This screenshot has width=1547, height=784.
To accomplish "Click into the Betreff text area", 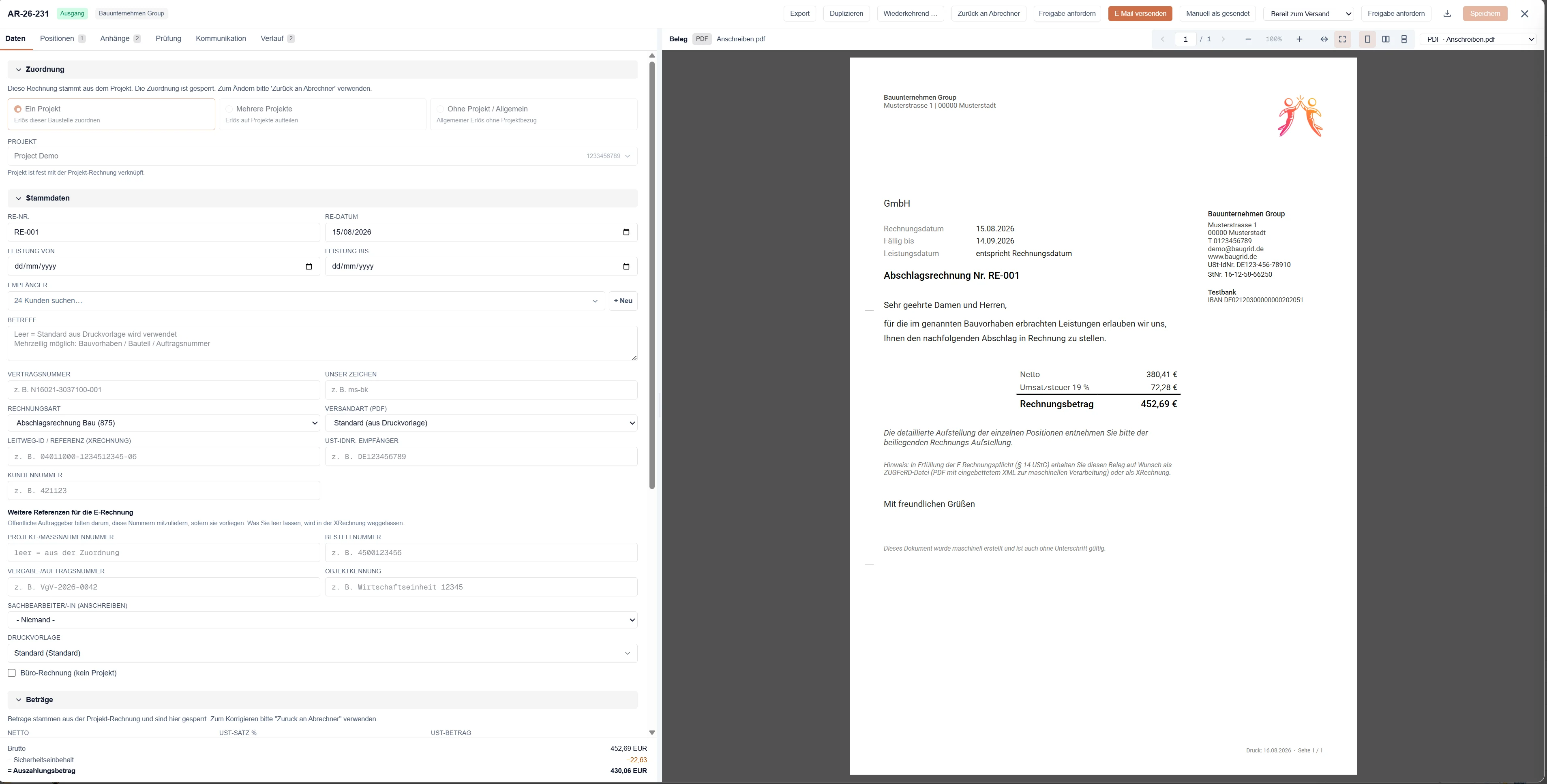I will click(322, 343).
